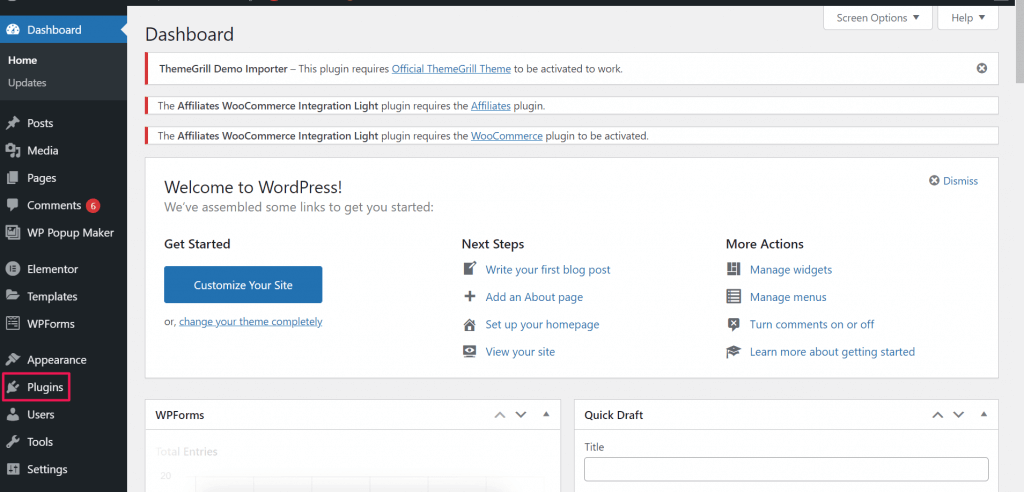Open the Manage widgets link

pyautogui.click(x=791, y=269)
